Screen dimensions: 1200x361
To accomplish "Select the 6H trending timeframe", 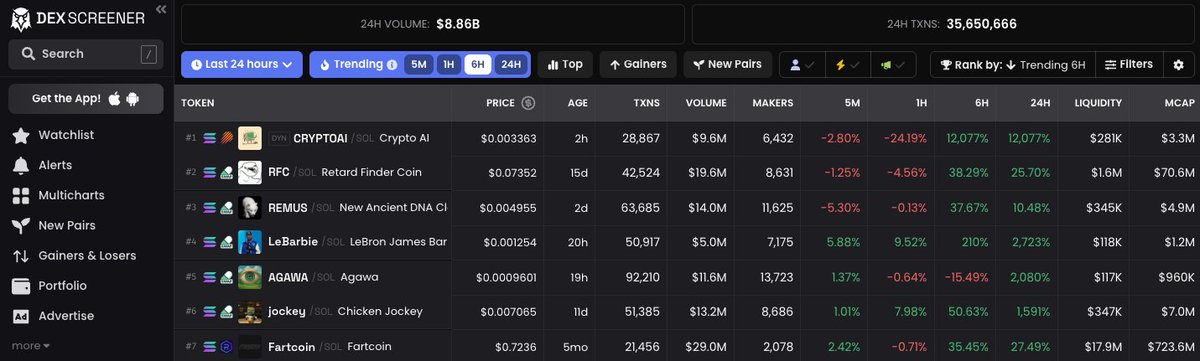I will tap(478, 64).
